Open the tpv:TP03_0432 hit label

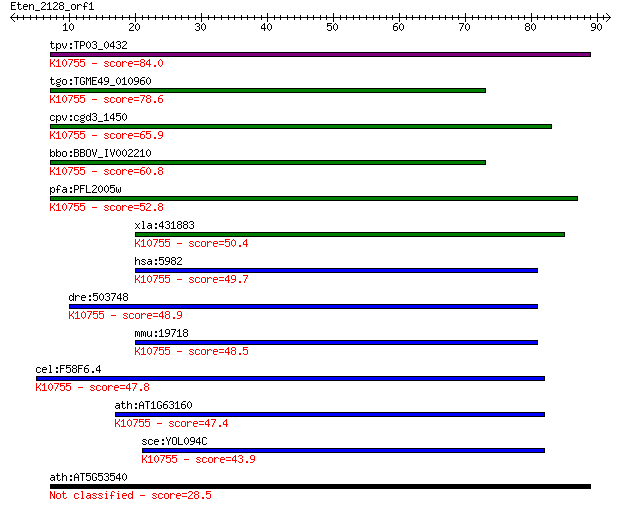tap(89, 45)
